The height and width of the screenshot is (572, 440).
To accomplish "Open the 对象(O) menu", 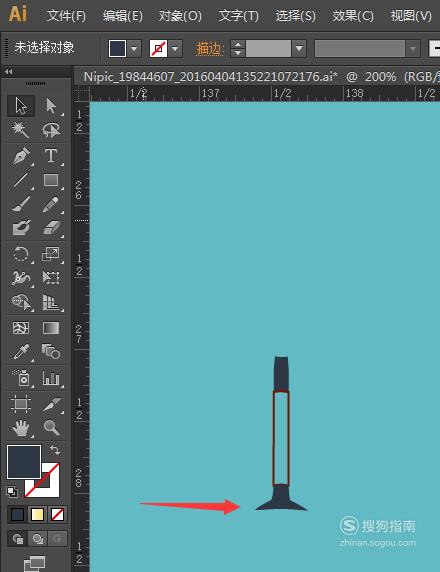I will coord(180,16).
